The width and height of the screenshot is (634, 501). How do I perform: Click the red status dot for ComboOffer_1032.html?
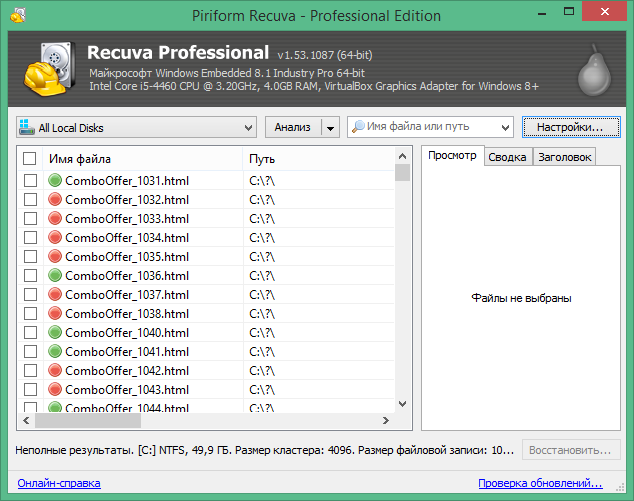55,199
